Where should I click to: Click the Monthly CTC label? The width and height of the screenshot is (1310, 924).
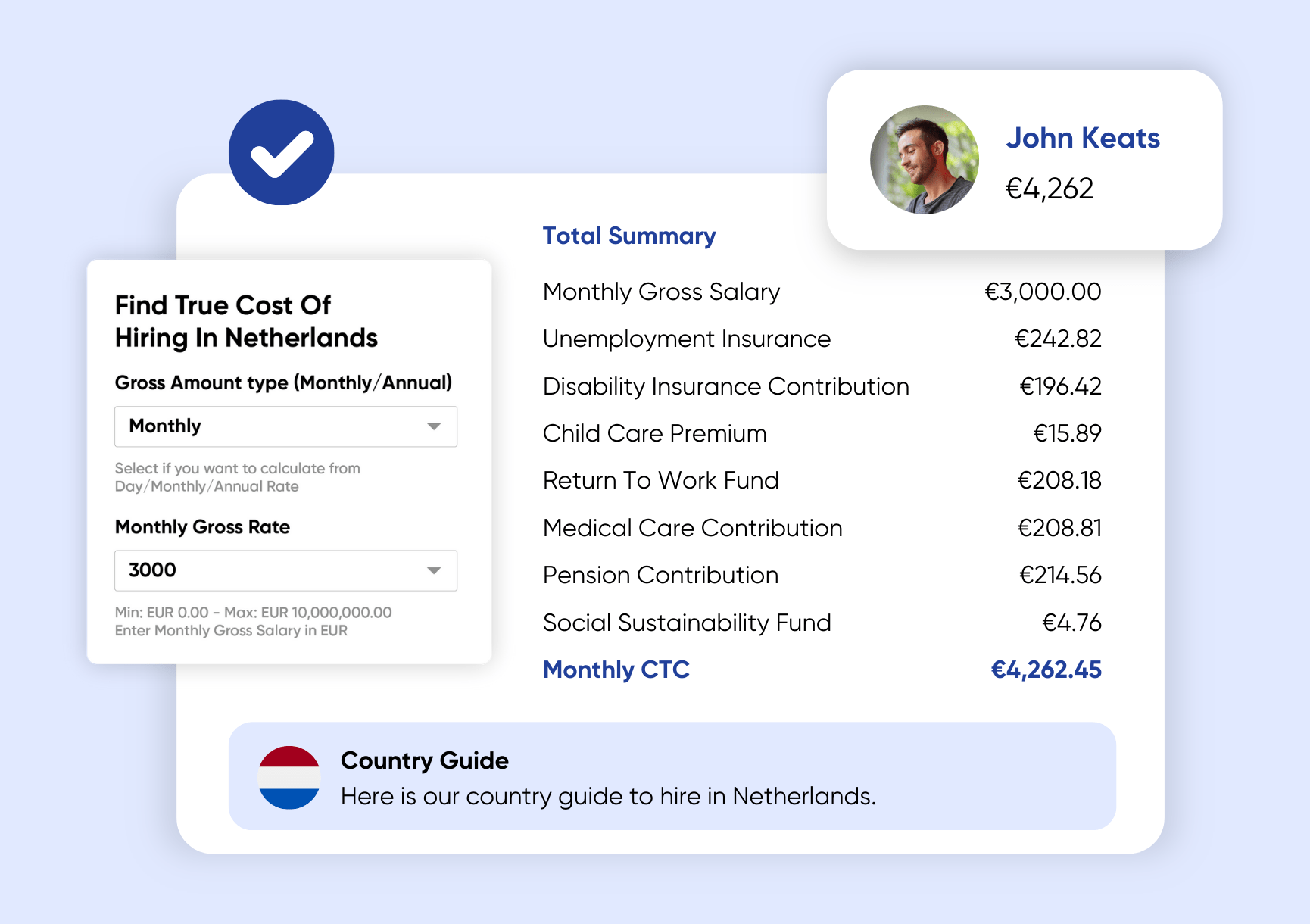616,670
